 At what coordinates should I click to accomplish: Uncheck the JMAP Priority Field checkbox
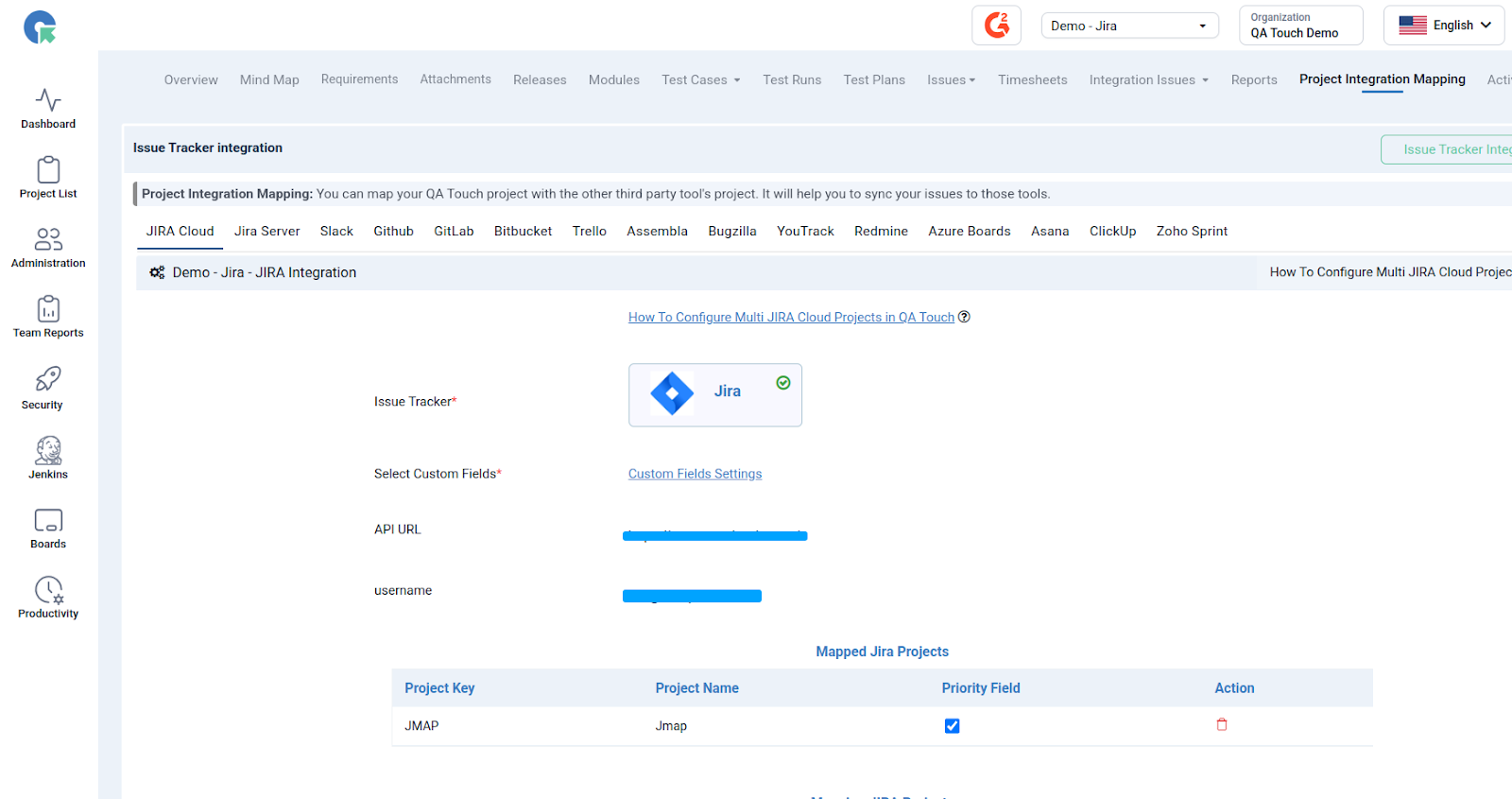(952, 726)
